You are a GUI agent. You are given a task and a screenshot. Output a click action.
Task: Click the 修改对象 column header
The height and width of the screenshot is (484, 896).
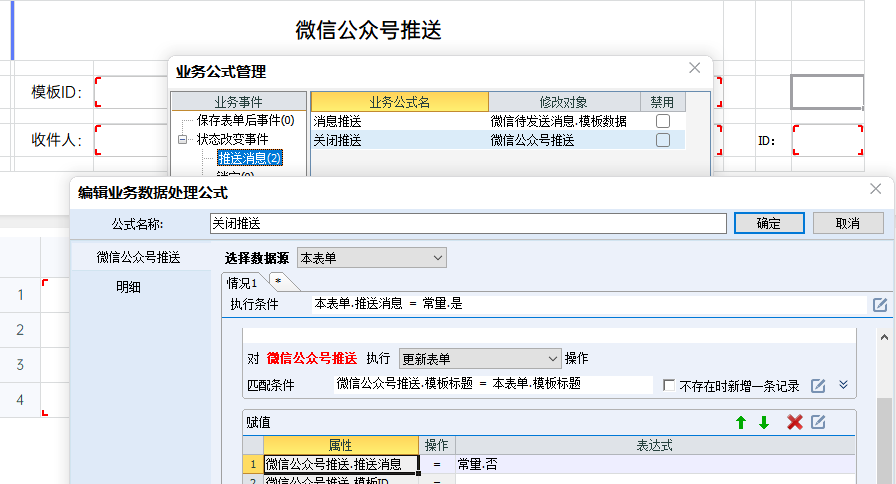click(564, 102)
